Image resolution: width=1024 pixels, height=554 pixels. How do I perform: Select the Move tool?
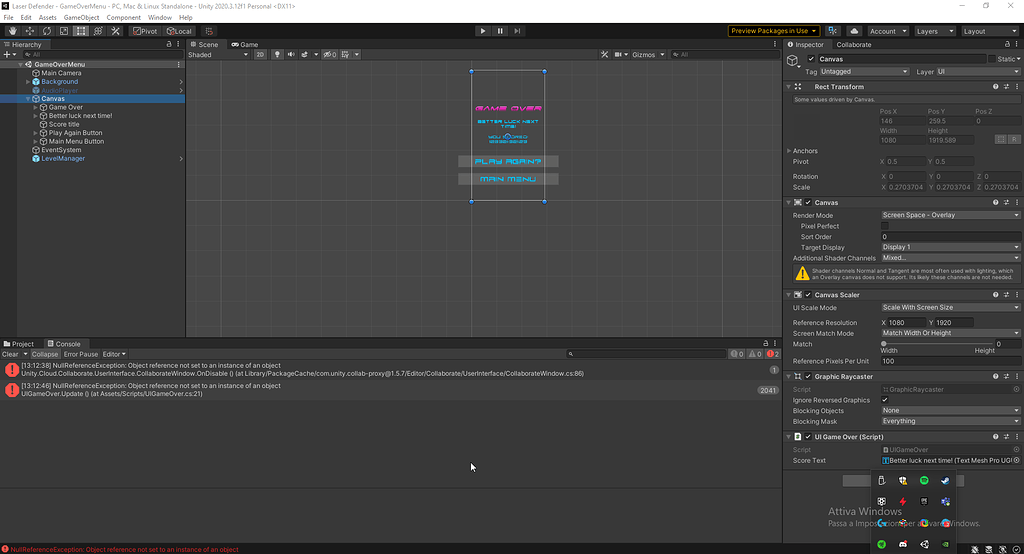(29, 31)
